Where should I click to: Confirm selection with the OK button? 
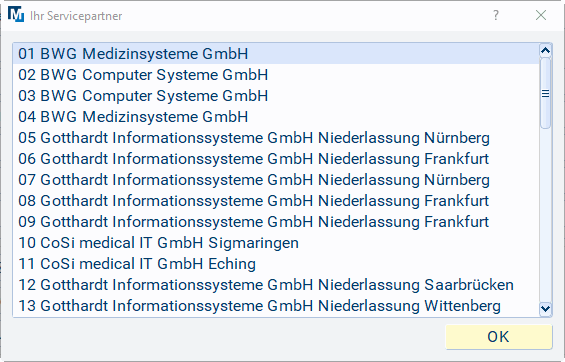click(x=498, y=337)
